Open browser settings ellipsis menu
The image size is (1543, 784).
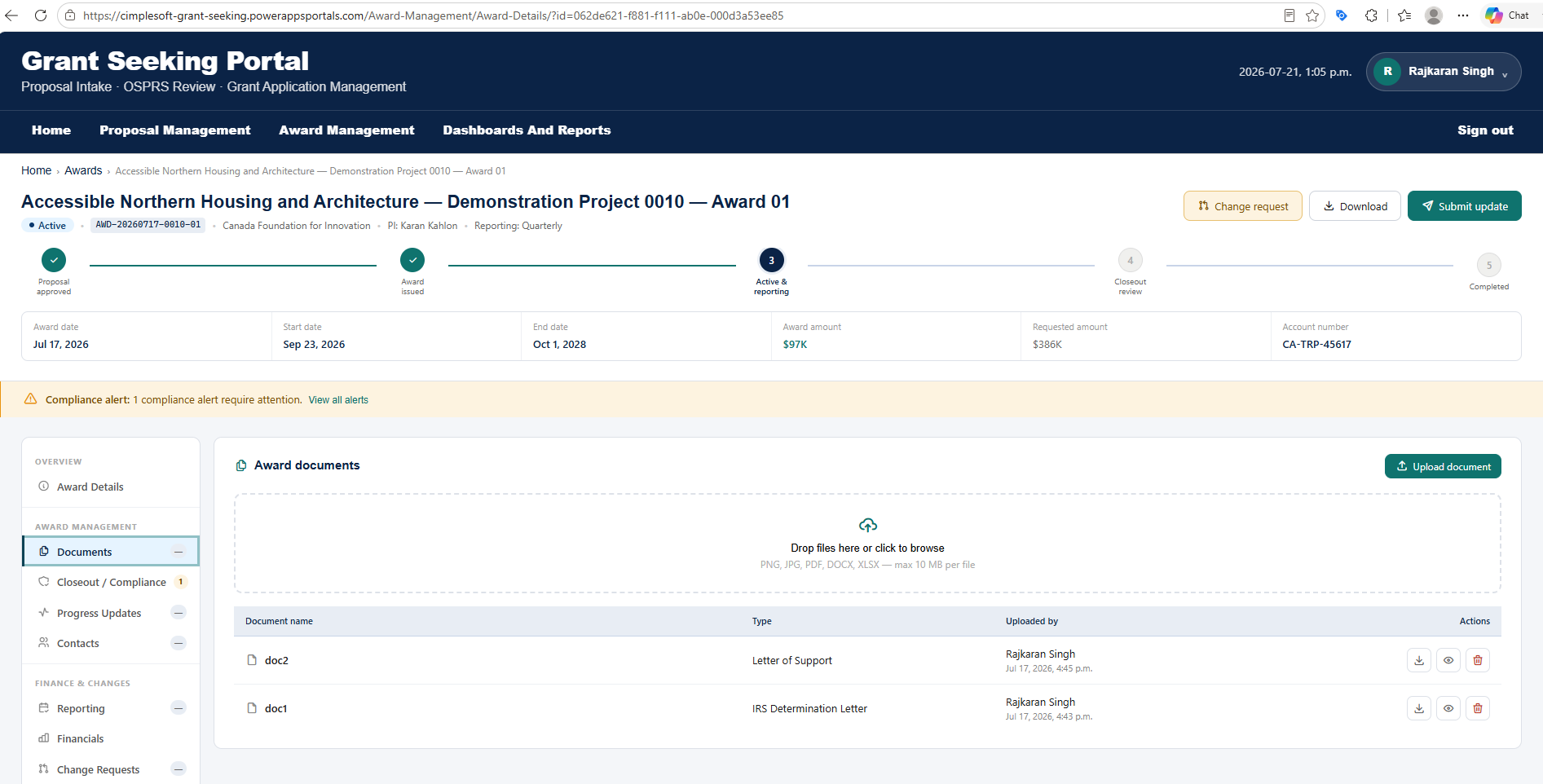click(x=1463, y=15)
